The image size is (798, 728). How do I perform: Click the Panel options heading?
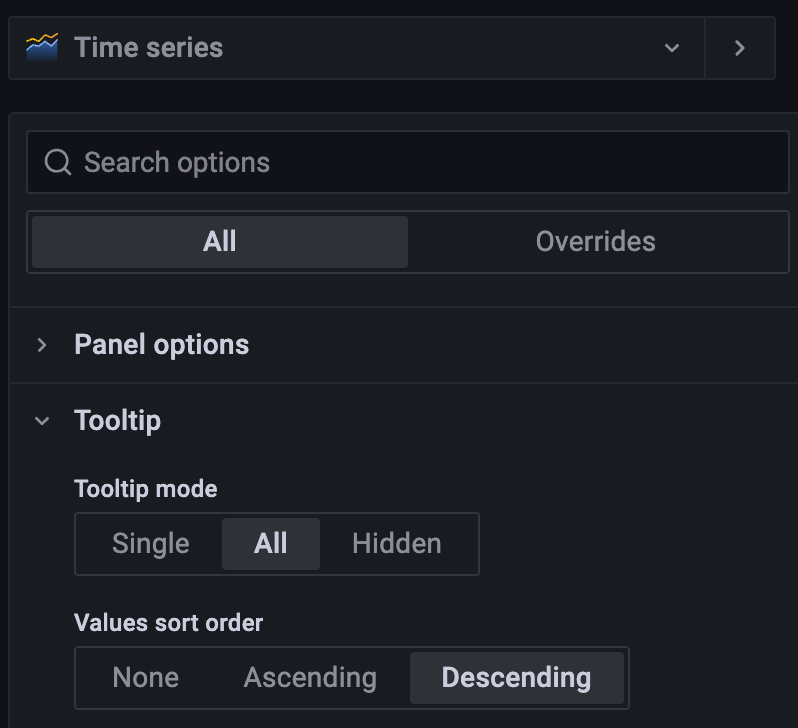161,345
